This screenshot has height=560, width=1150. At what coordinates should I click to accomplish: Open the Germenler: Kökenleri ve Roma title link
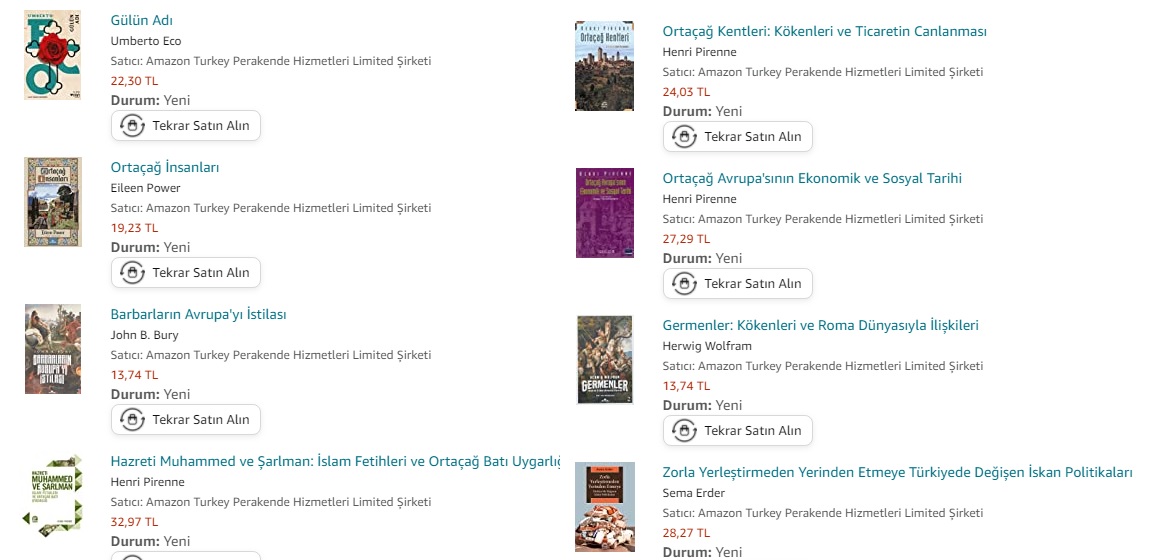tap(821, 325)
